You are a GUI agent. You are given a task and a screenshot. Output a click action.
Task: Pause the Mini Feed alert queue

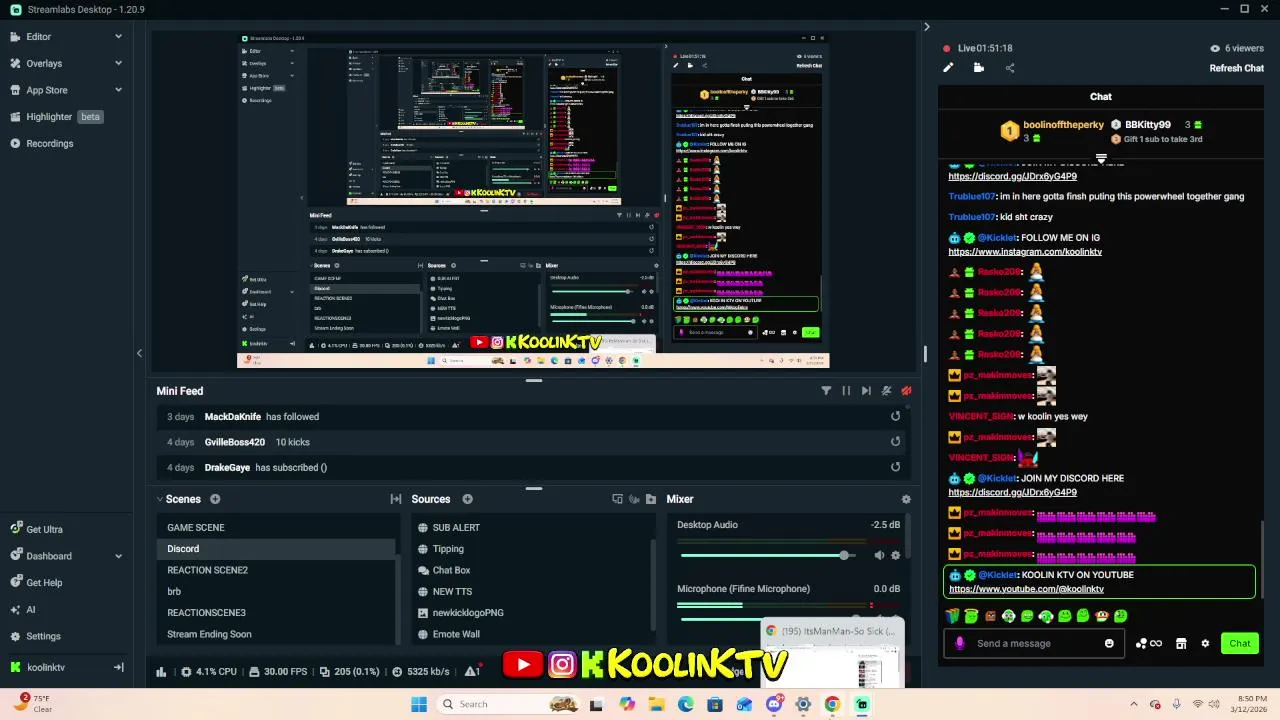[x=846, y=391]
